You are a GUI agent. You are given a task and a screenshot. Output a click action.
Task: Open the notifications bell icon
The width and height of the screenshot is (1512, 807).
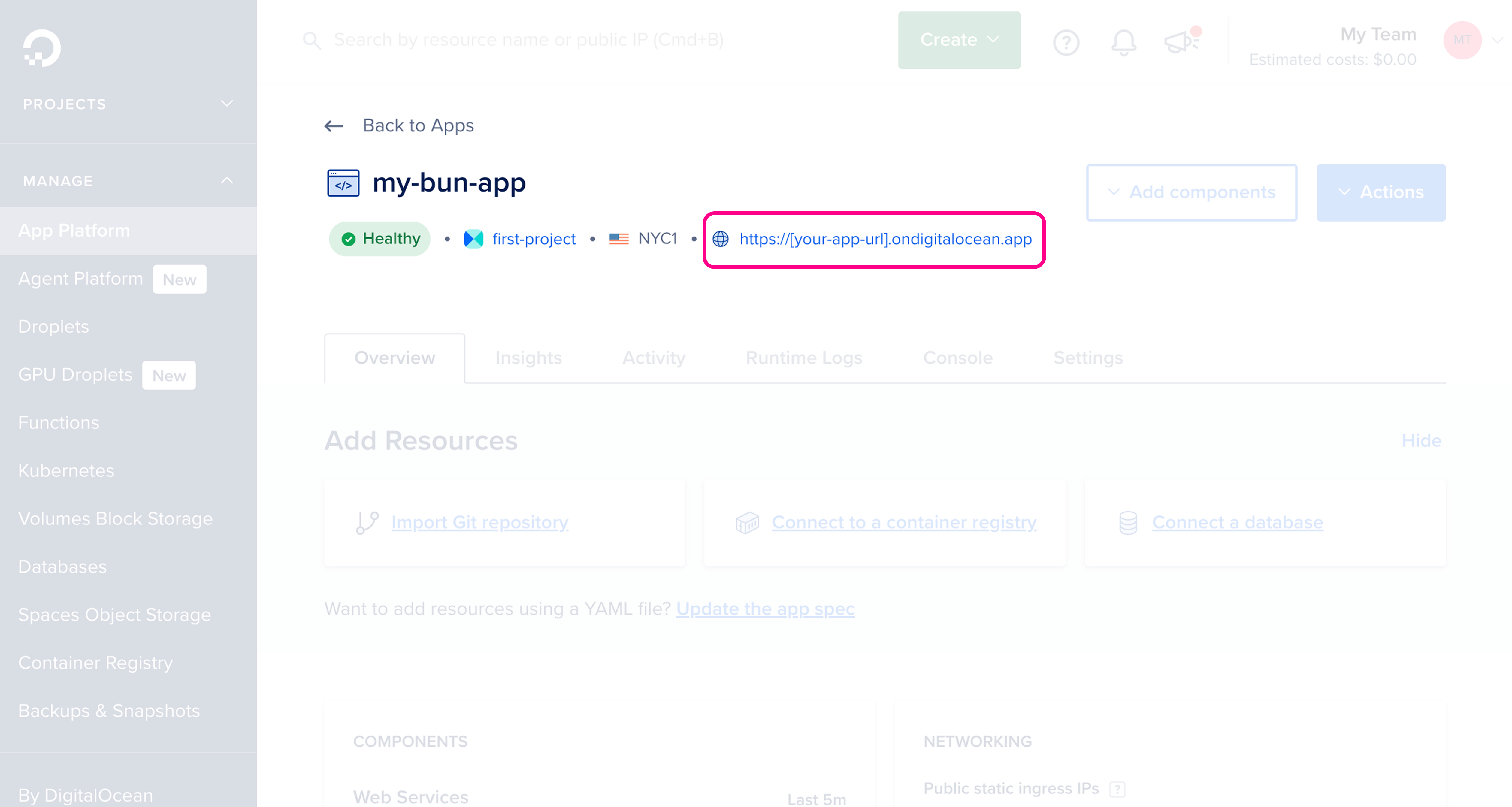click(1123, 42)
